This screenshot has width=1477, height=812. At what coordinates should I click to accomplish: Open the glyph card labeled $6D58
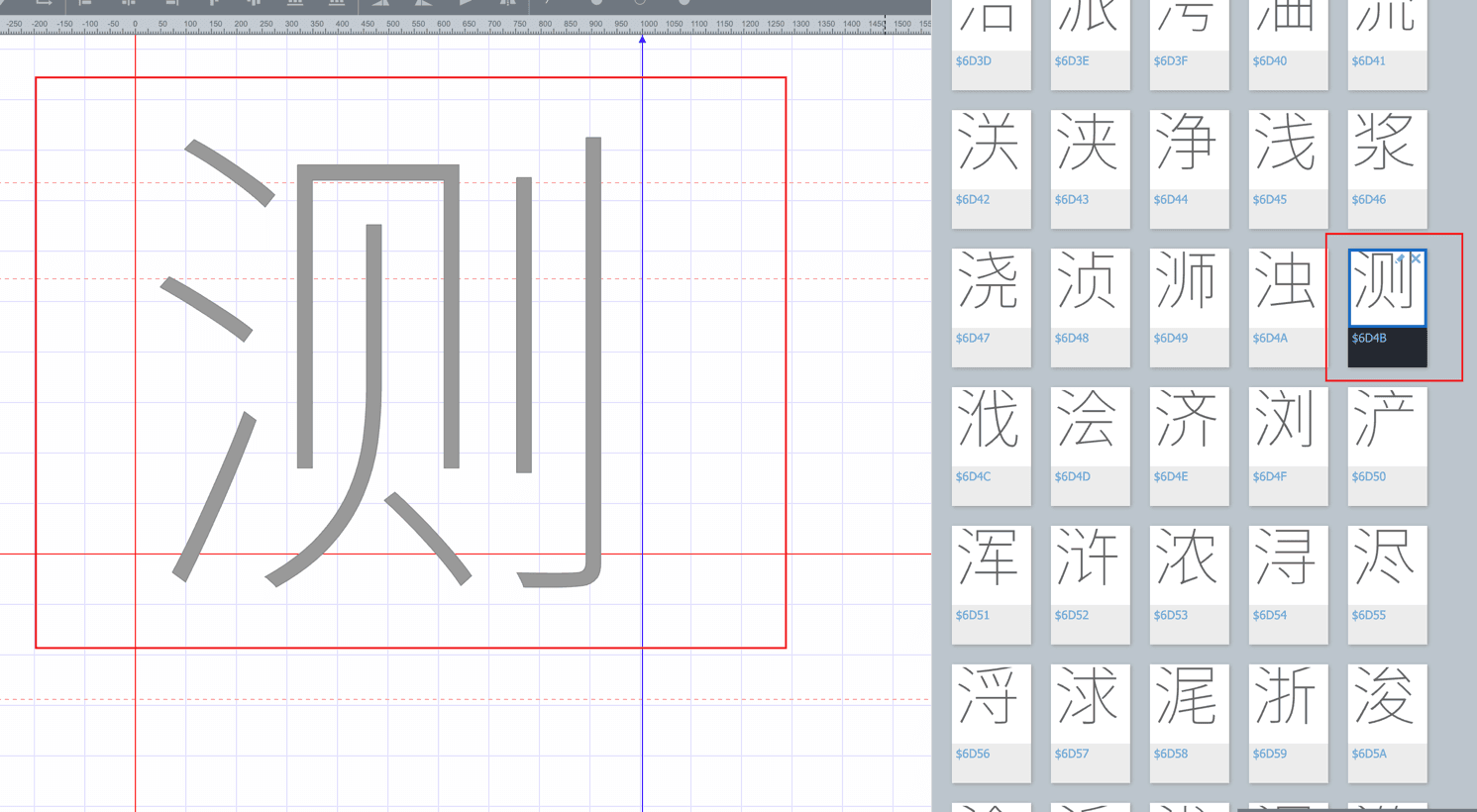click(1189, 724)
